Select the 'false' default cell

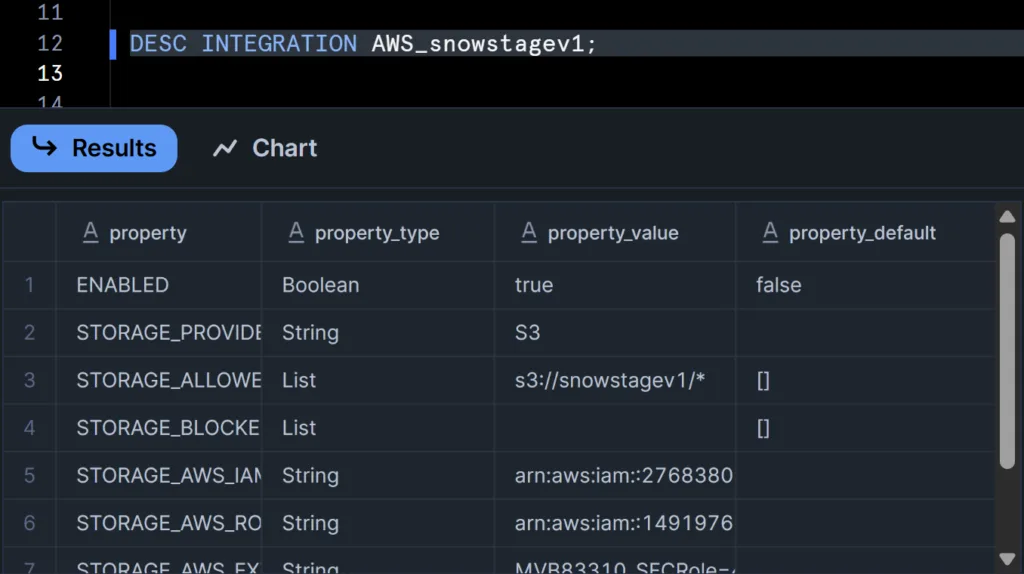[x=866, y=285]
